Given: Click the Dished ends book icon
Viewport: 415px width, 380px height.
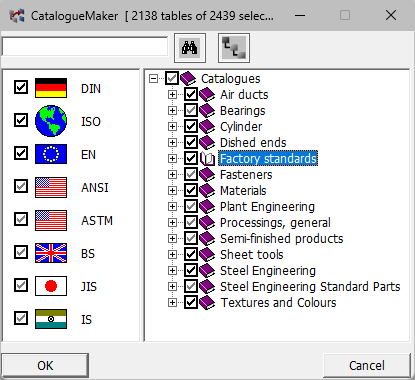Looking at the screenshot, I should click(x=207, y=143).
